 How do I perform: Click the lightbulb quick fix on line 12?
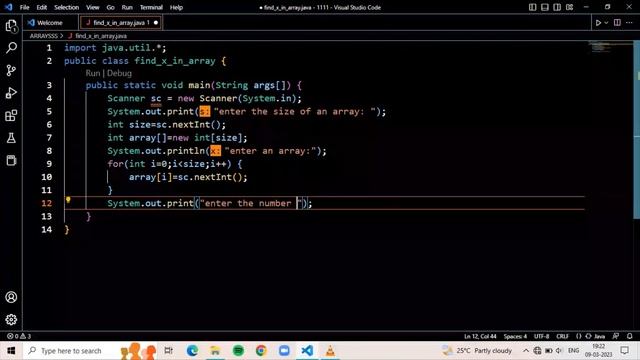coord(68,200)
